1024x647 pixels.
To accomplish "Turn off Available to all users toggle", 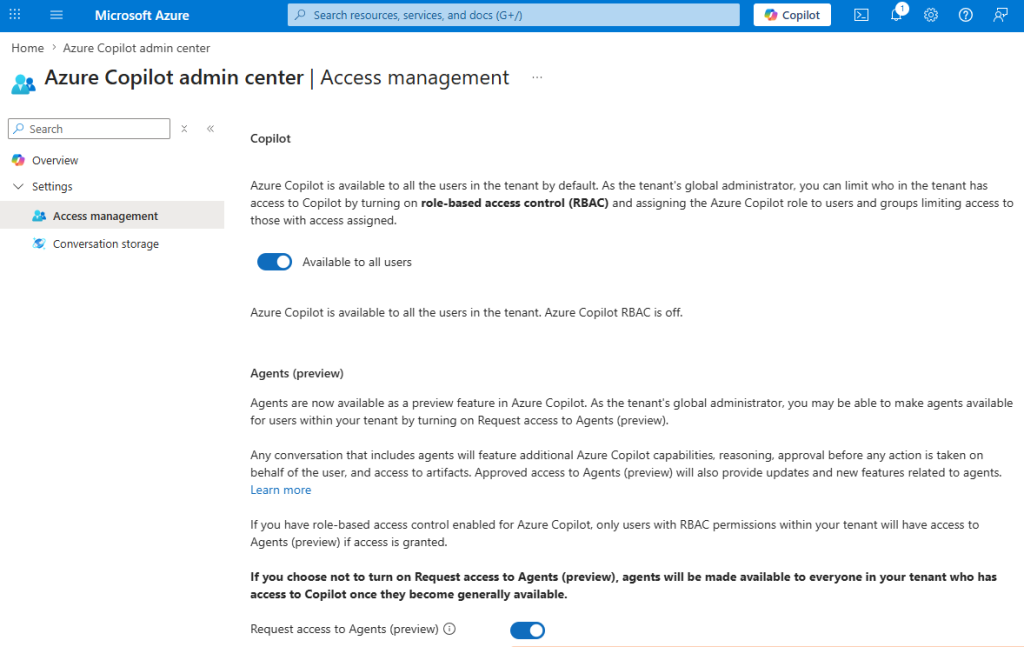I will [274, 262].
